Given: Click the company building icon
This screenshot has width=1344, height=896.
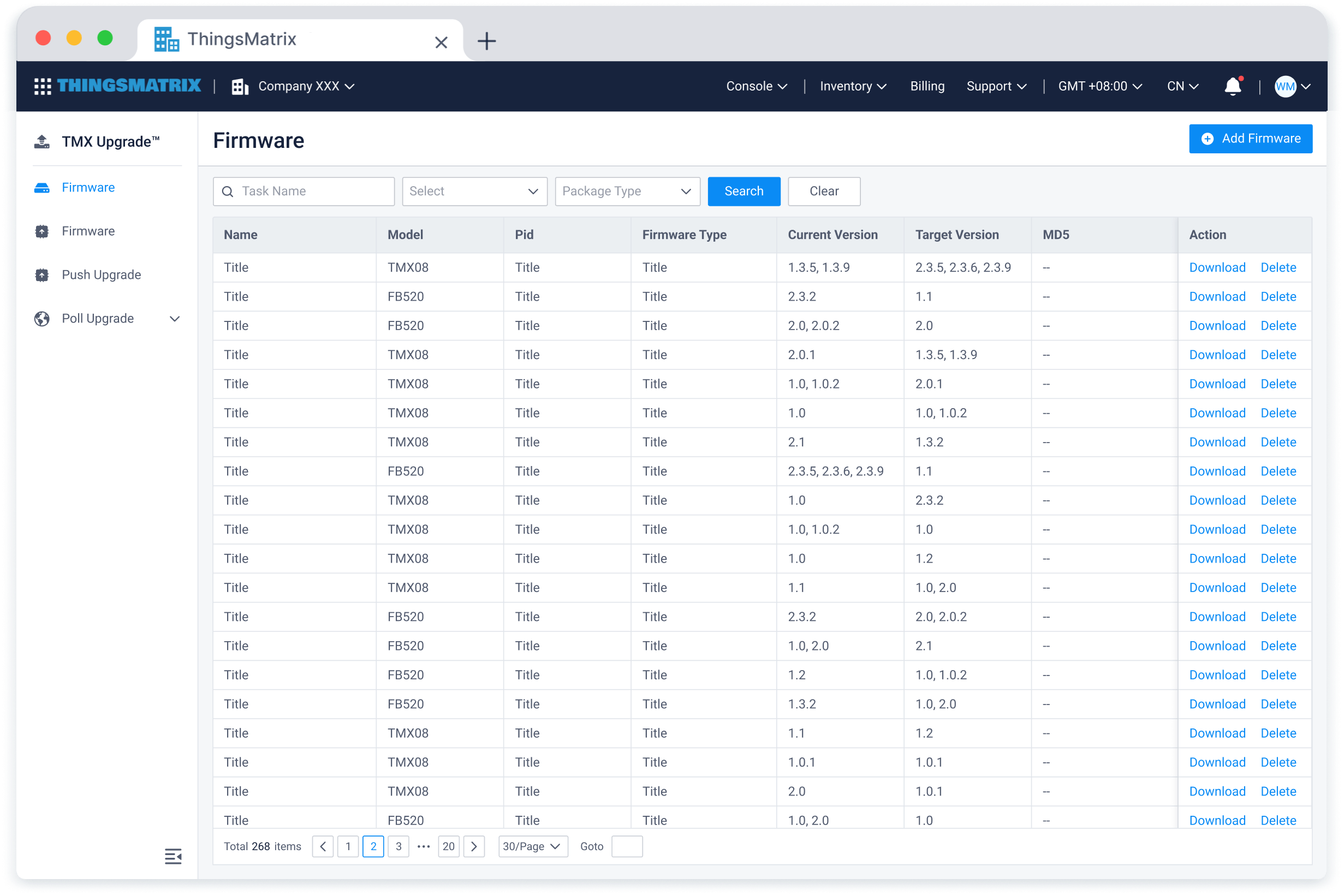Looking at the screenshot, I should (x=240, y=86).
